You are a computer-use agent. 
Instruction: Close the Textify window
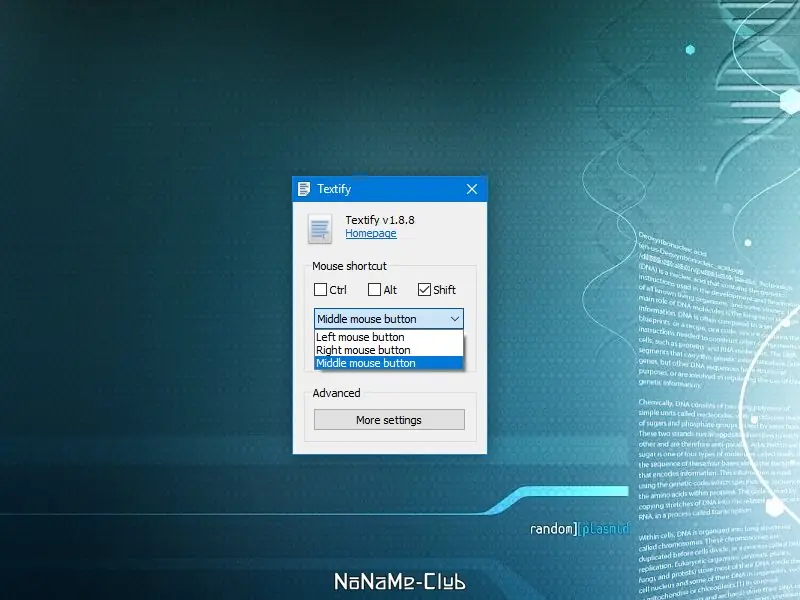click(x=472, y=189)
